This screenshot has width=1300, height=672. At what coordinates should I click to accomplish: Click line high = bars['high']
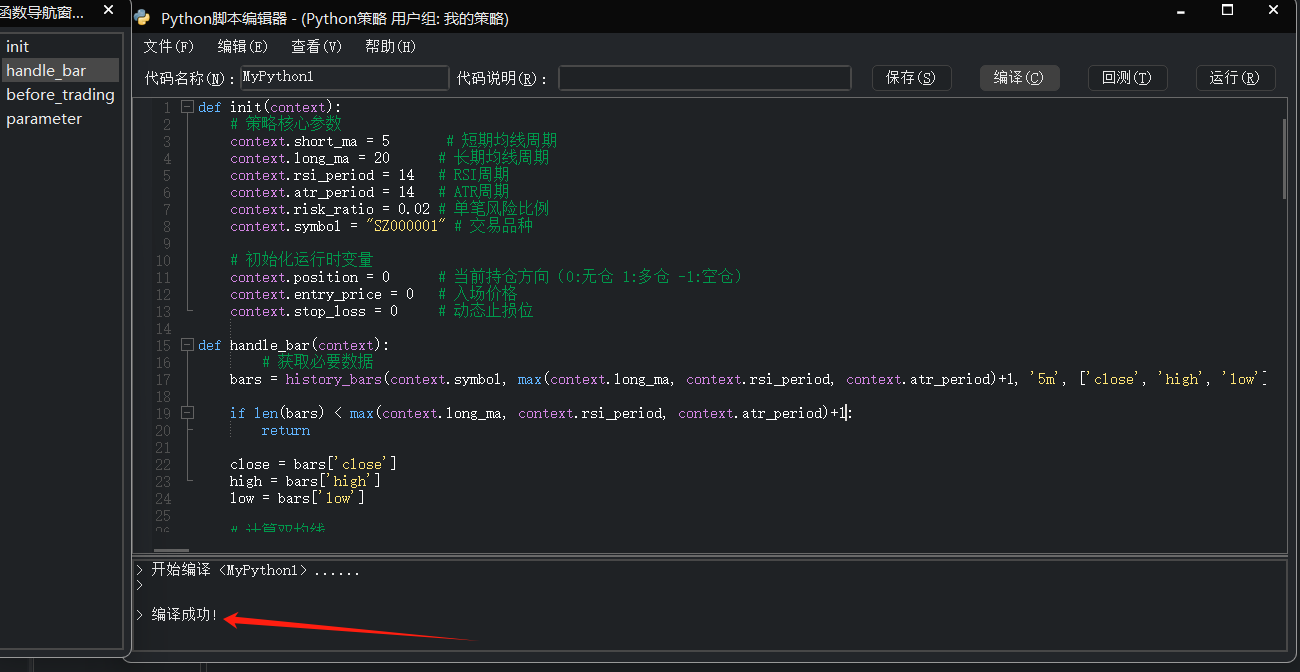305,481
